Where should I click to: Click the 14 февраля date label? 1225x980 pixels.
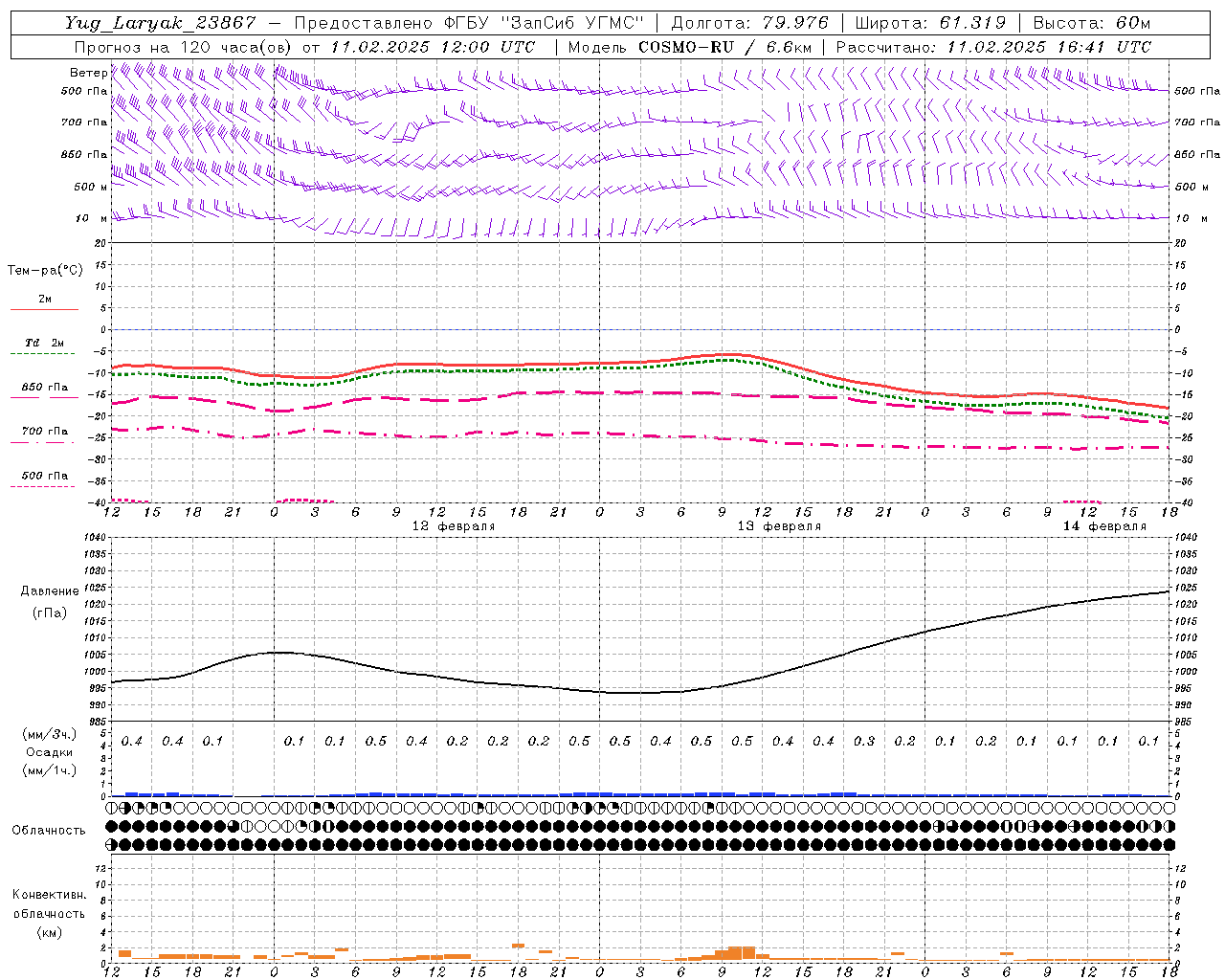tap(1104, 526)
